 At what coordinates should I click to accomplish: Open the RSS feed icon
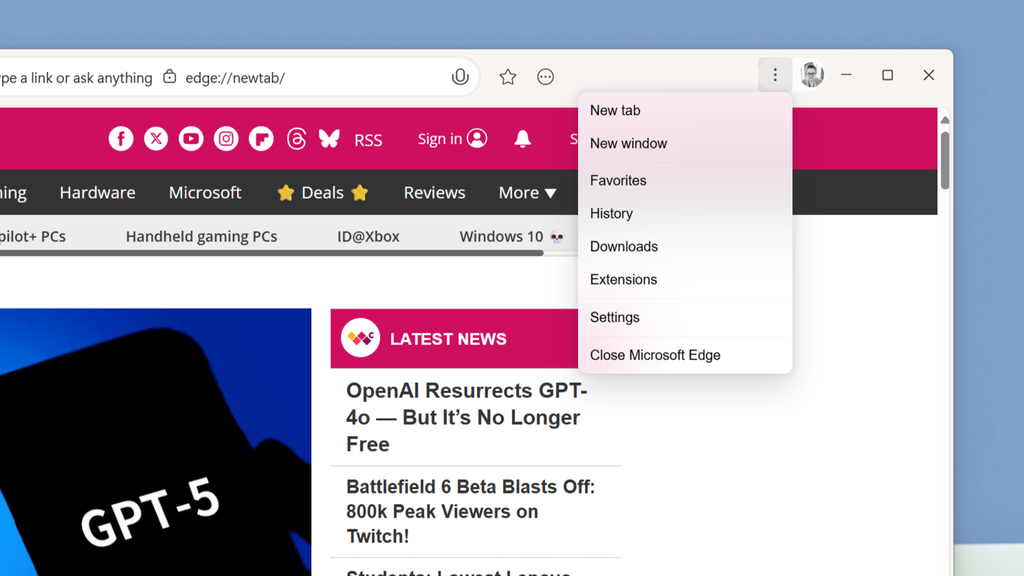368,139
